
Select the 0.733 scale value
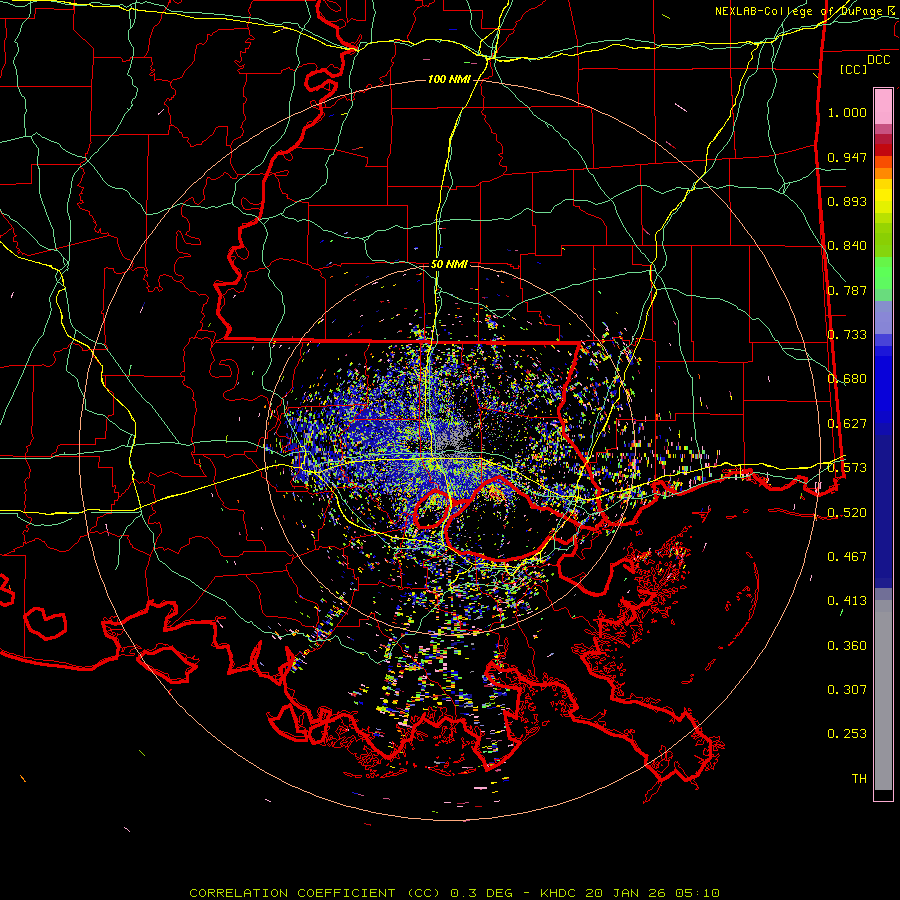[x=847, y=335]
